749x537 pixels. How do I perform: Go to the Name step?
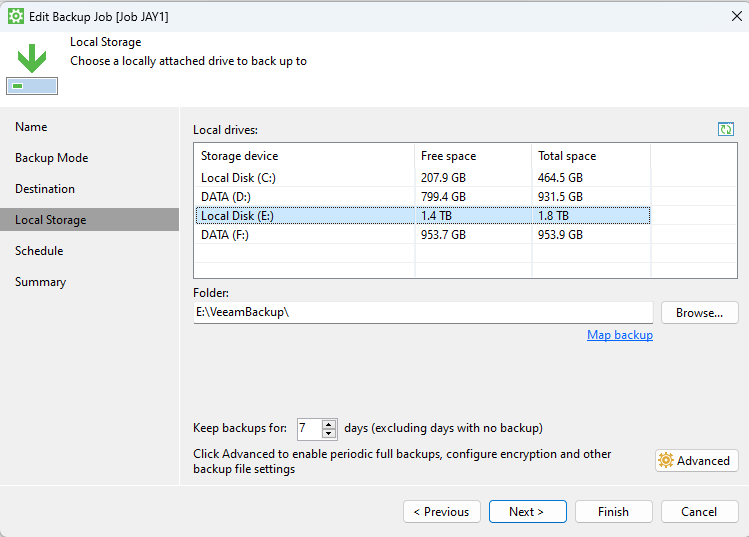31,127
